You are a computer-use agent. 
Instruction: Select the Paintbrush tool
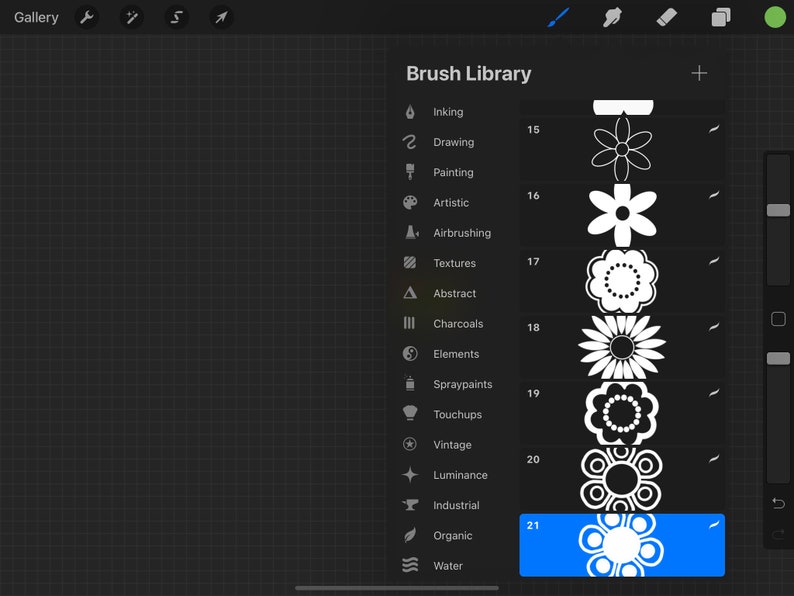coord(559,18)
